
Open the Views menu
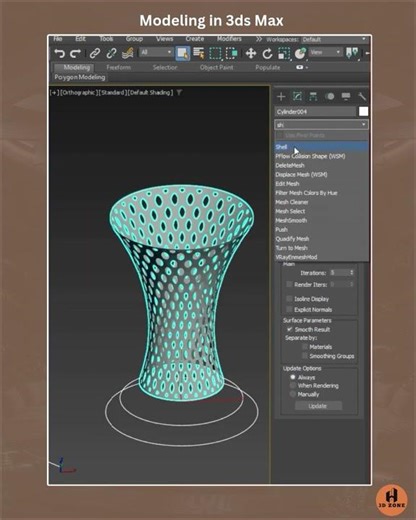pyautogui.click(x=164, y=39)
